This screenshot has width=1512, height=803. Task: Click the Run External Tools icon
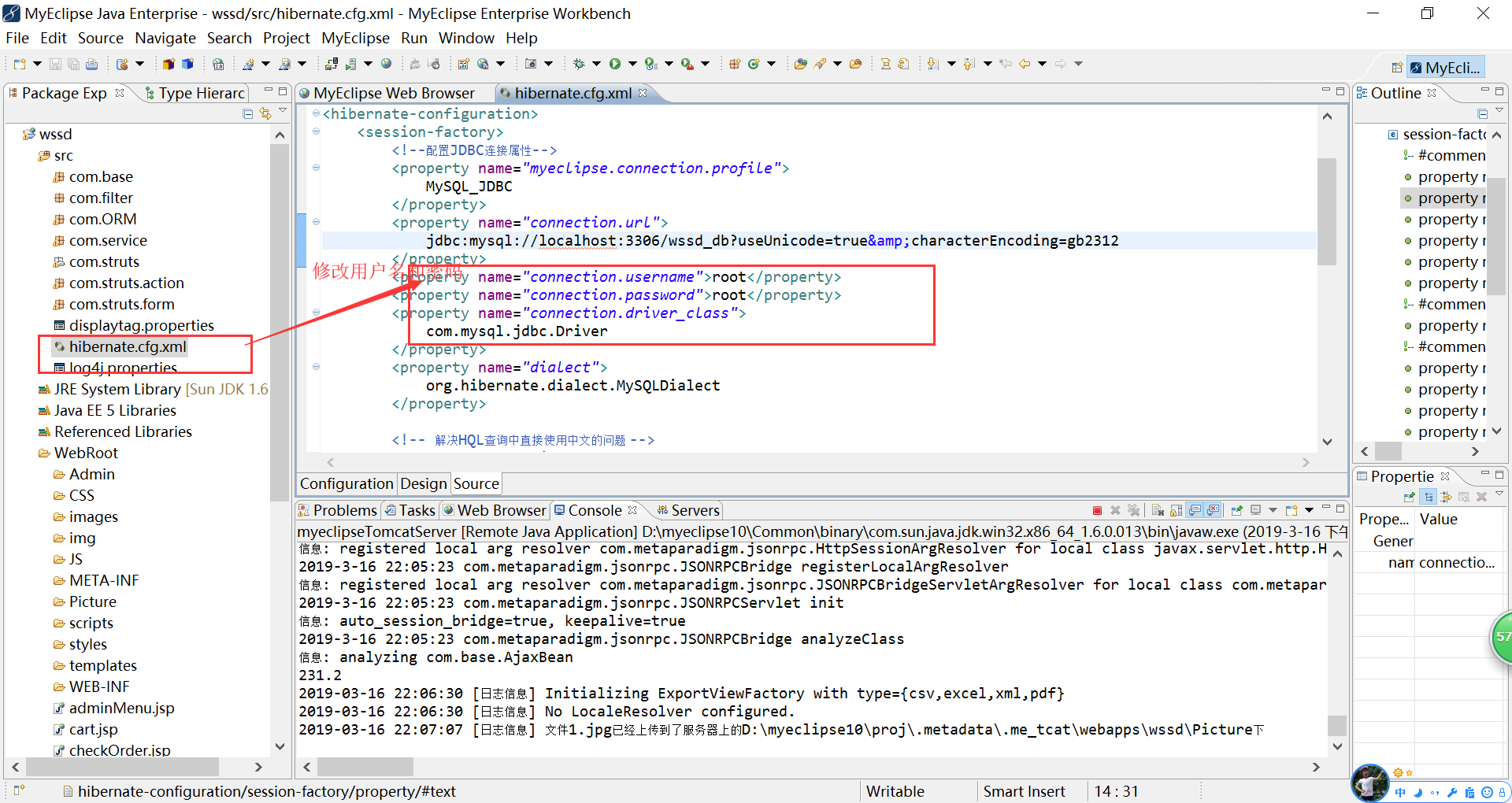[687, 64]
